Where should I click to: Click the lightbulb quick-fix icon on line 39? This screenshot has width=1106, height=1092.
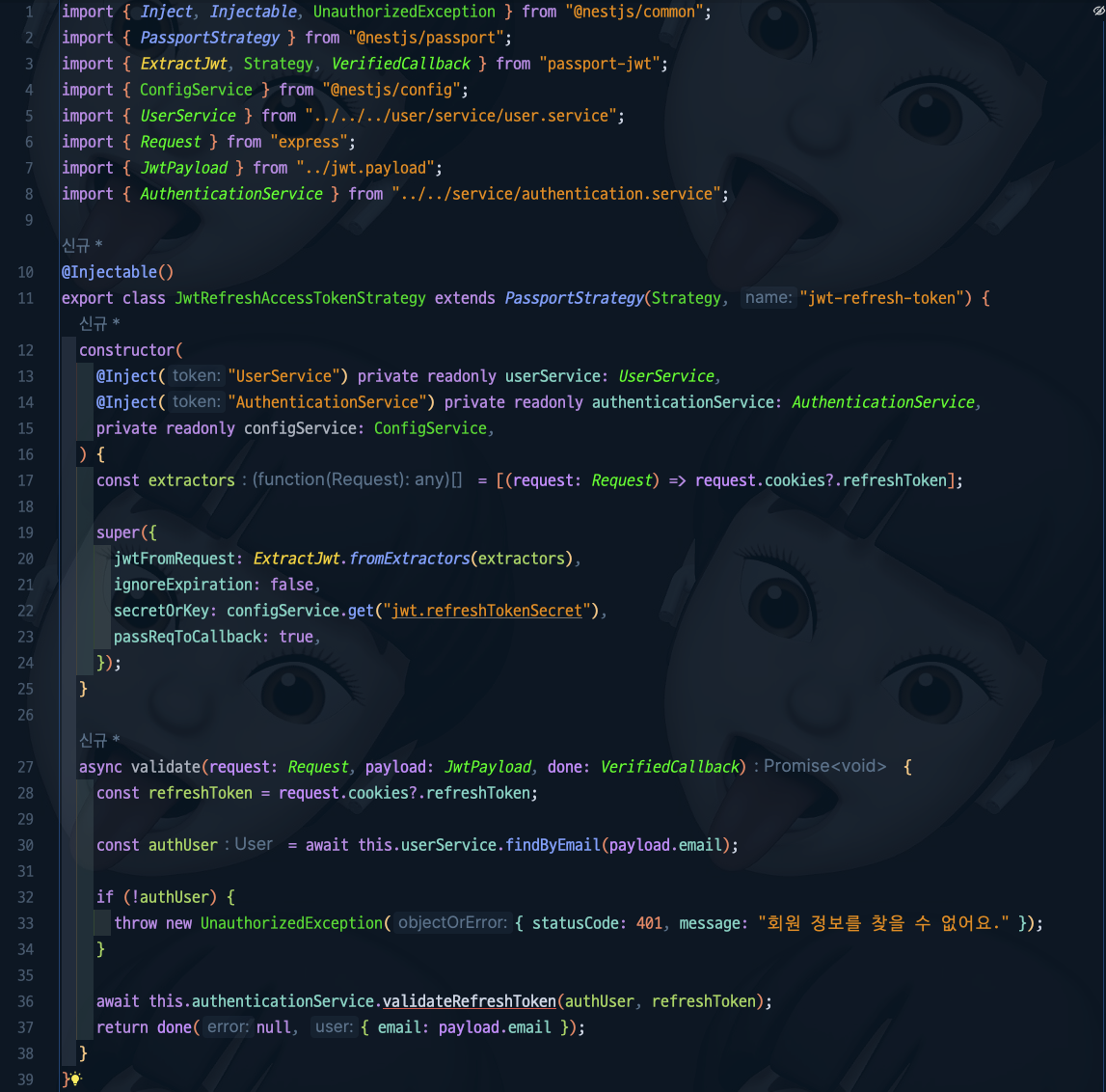[75, 1078]
